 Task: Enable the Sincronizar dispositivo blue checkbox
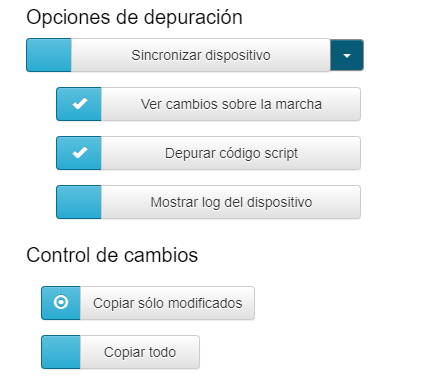[49, 55]
